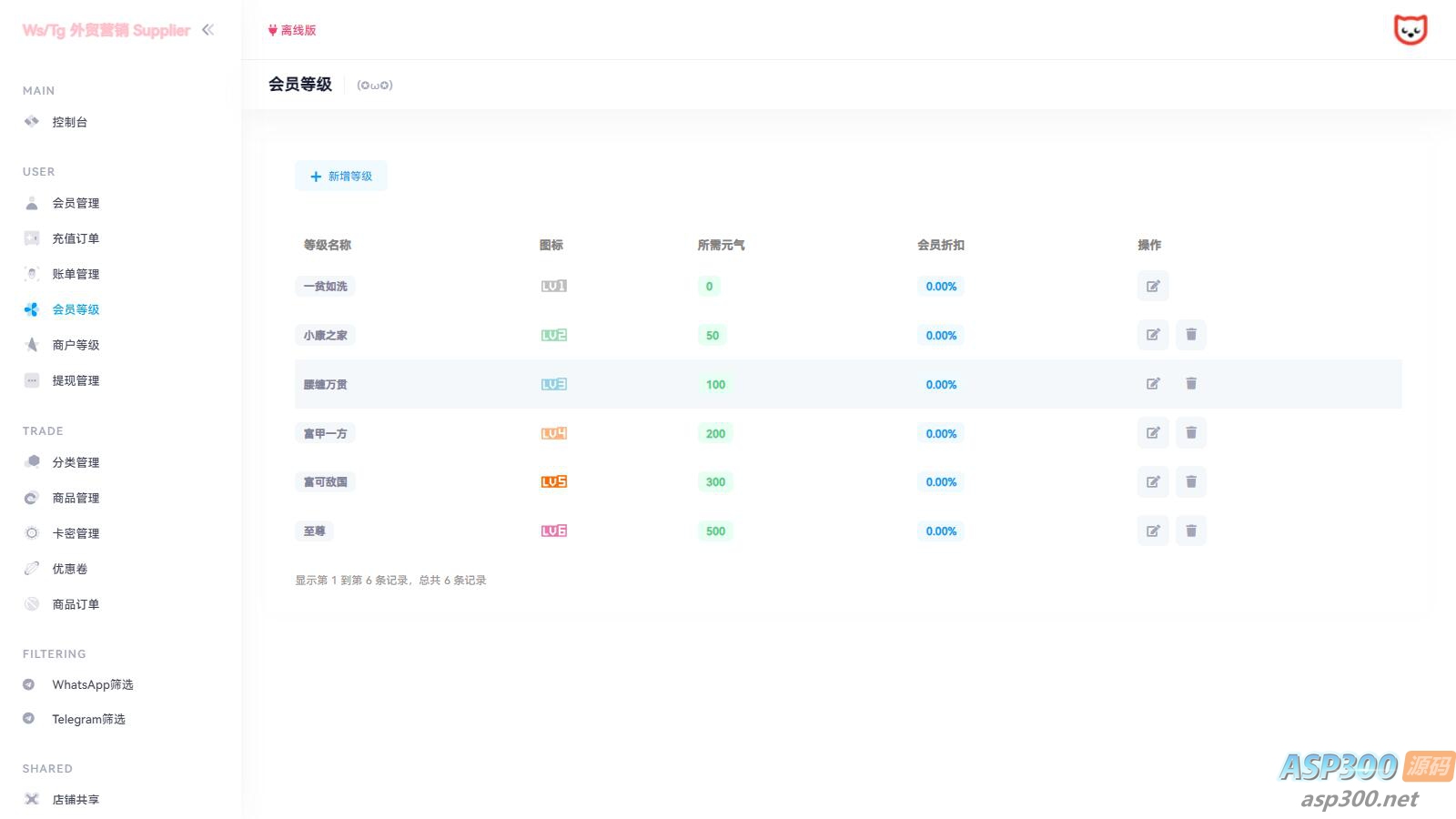Image resolution: width=1456 pixels, height=819 pixels.
Task: Click edit icon for 腰缠万贯 row
Action: (1152, 384)
